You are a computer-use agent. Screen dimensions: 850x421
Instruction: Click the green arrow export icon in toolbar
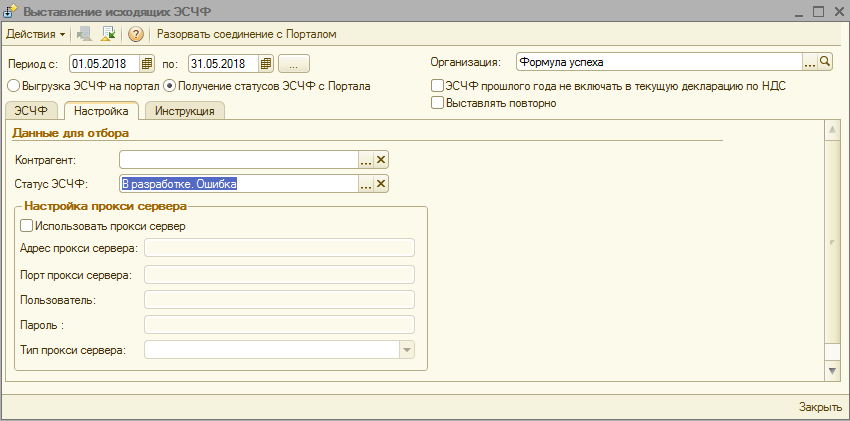point(108,34)
